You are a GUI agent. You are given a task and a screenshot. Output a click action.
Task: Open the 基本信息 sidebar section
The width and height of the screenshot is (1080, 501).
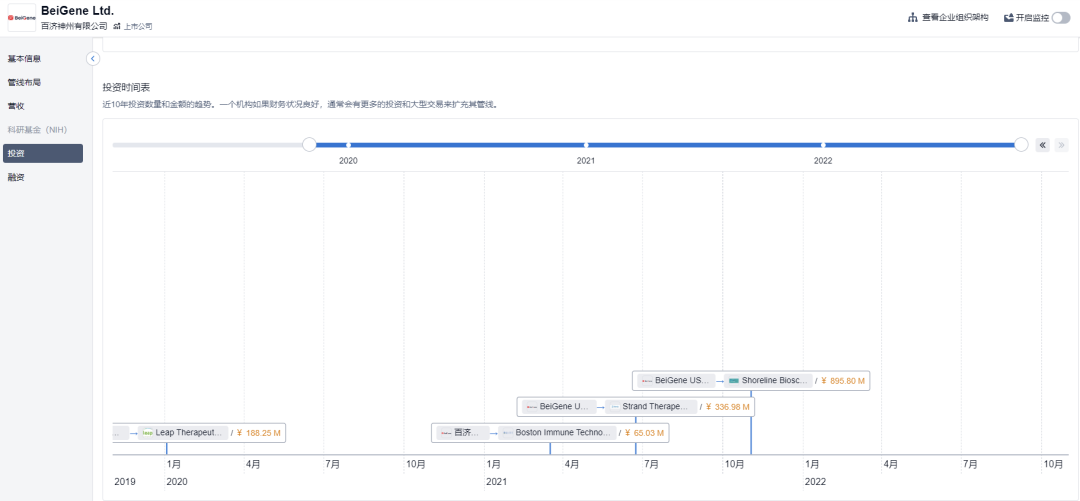(25, 59)
